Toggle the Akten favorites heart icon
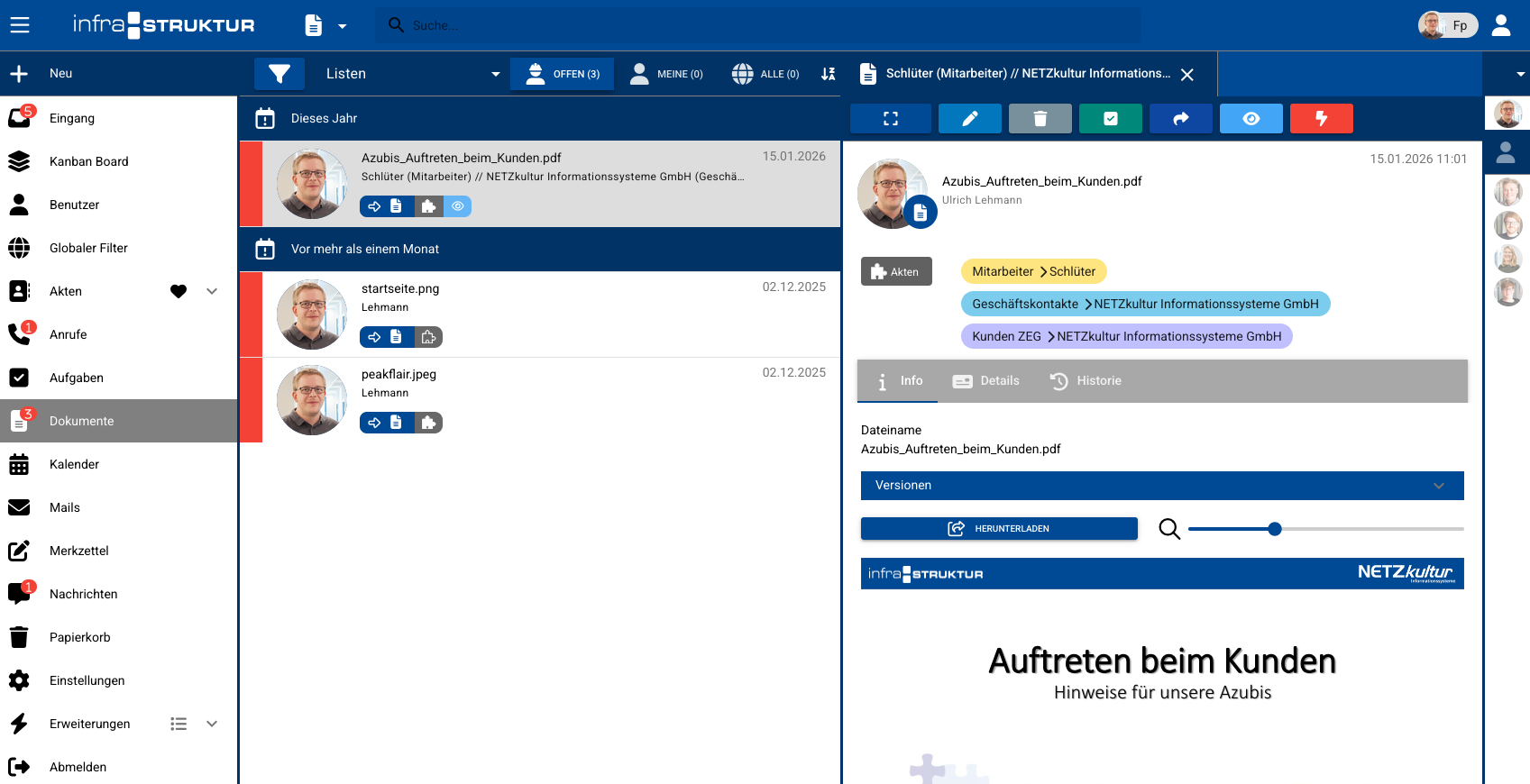Screen dimensions: 1530x784 (x=179, y=291)
